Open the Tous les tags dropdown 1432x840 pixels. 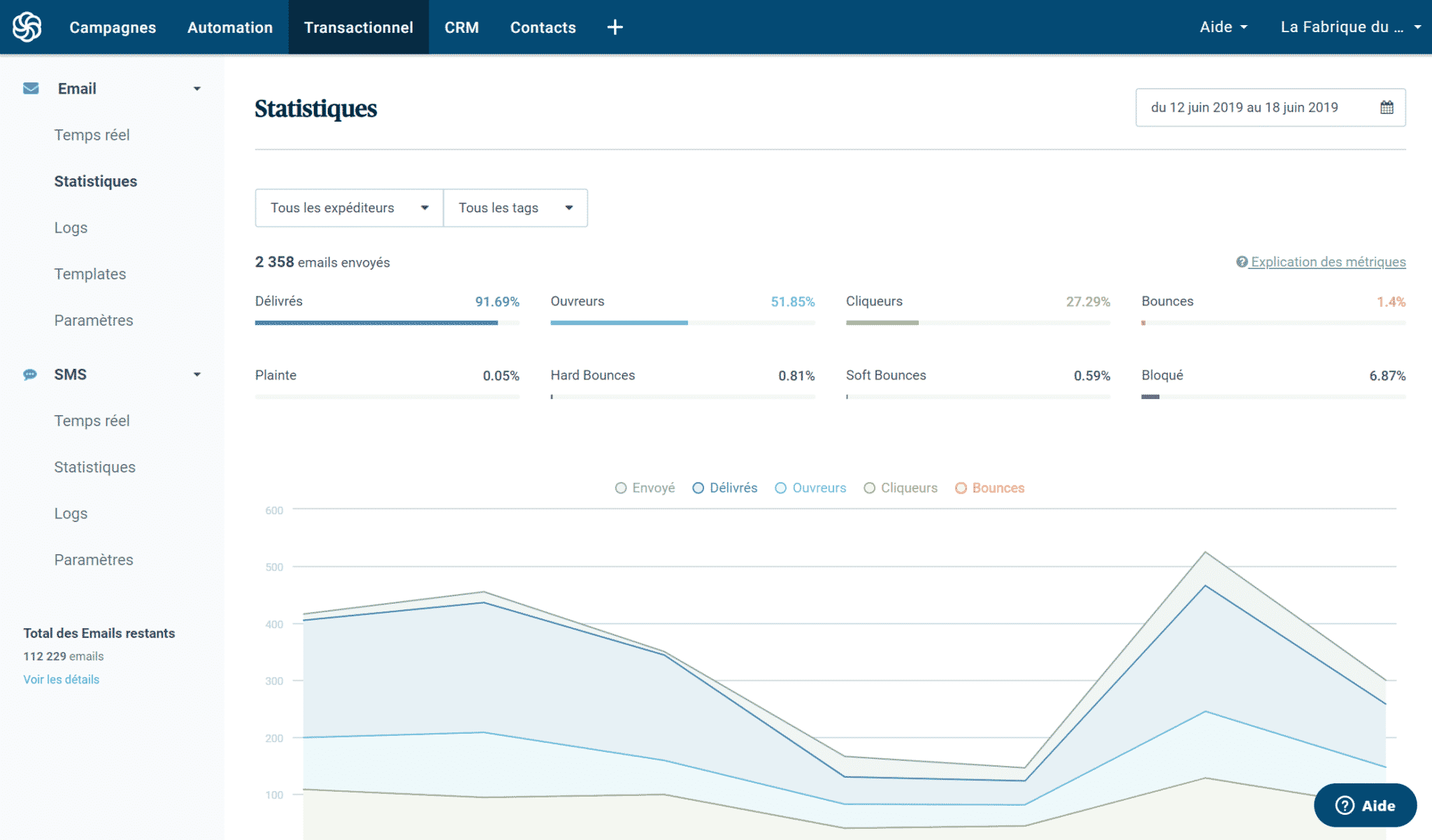coord(515,208)
